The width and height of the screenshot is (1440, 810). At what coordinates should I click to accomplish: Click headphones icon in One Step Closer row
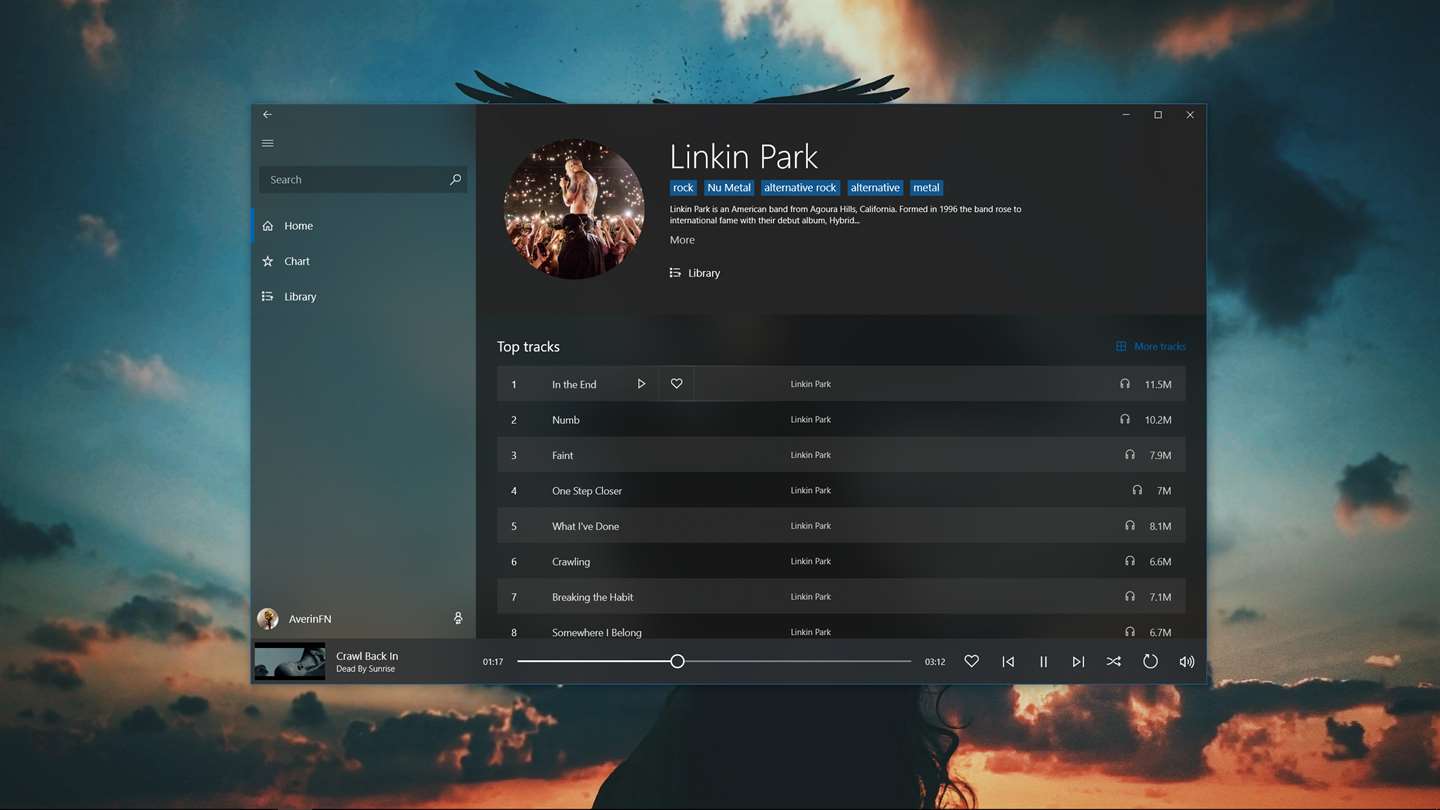click(x=1137, y=491)
